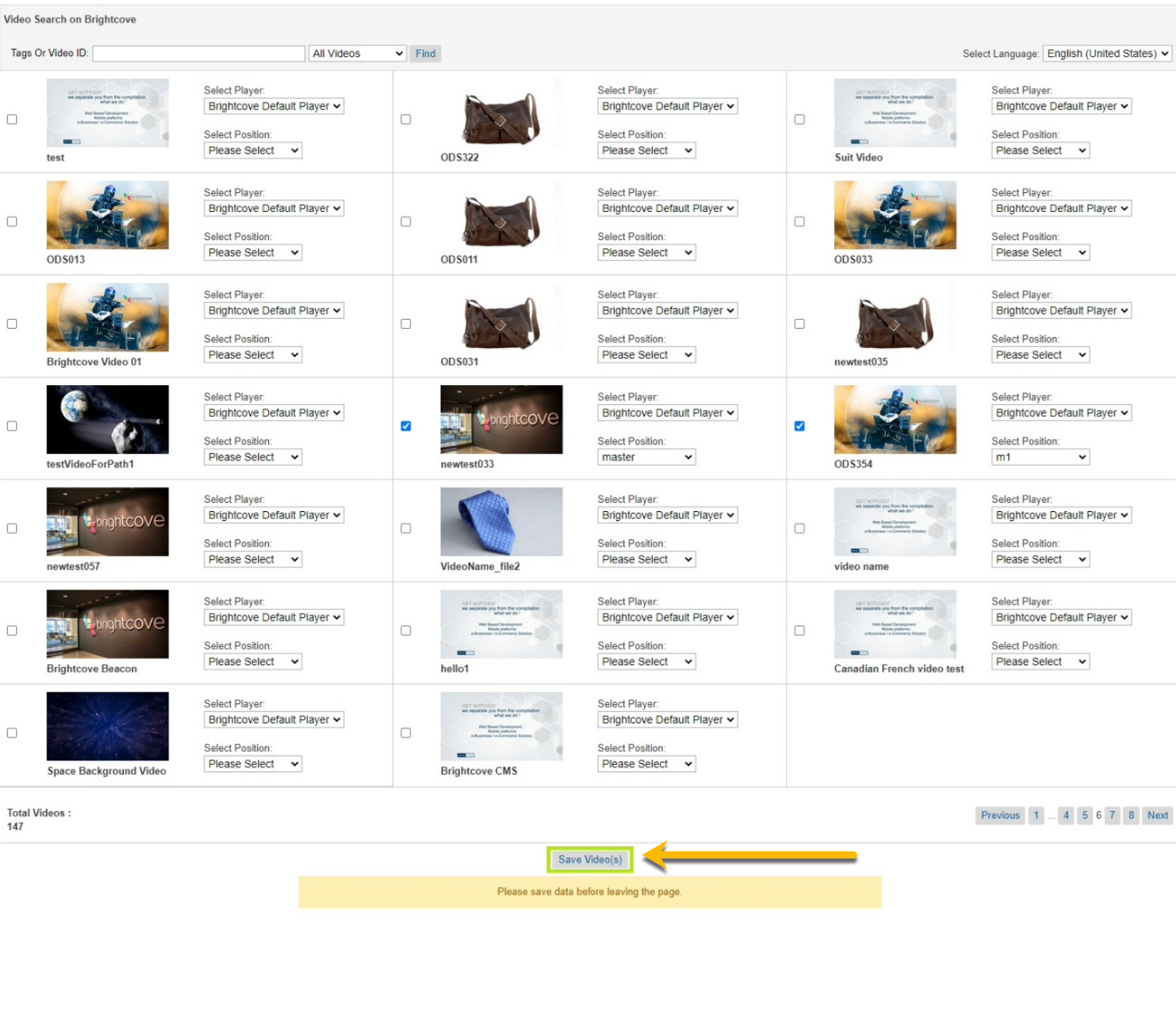Open Select Player dropdown for Canadian French video test
Screen dimensions: 1176x1036
point(1061,617)
